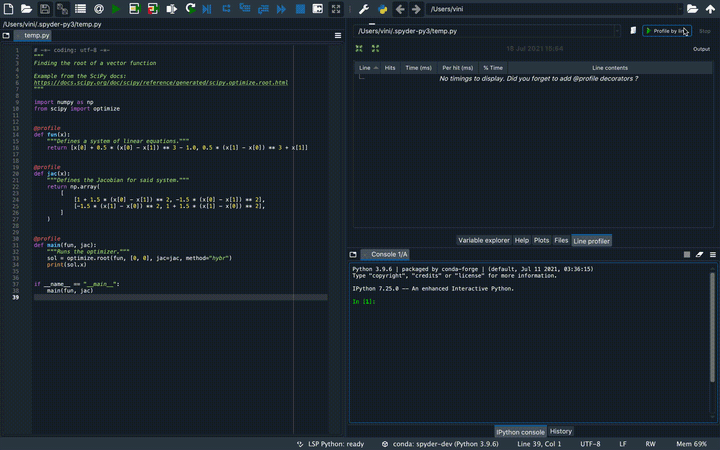720x450 pixels.
Task: Click the Save file icon
Action: 45,9
